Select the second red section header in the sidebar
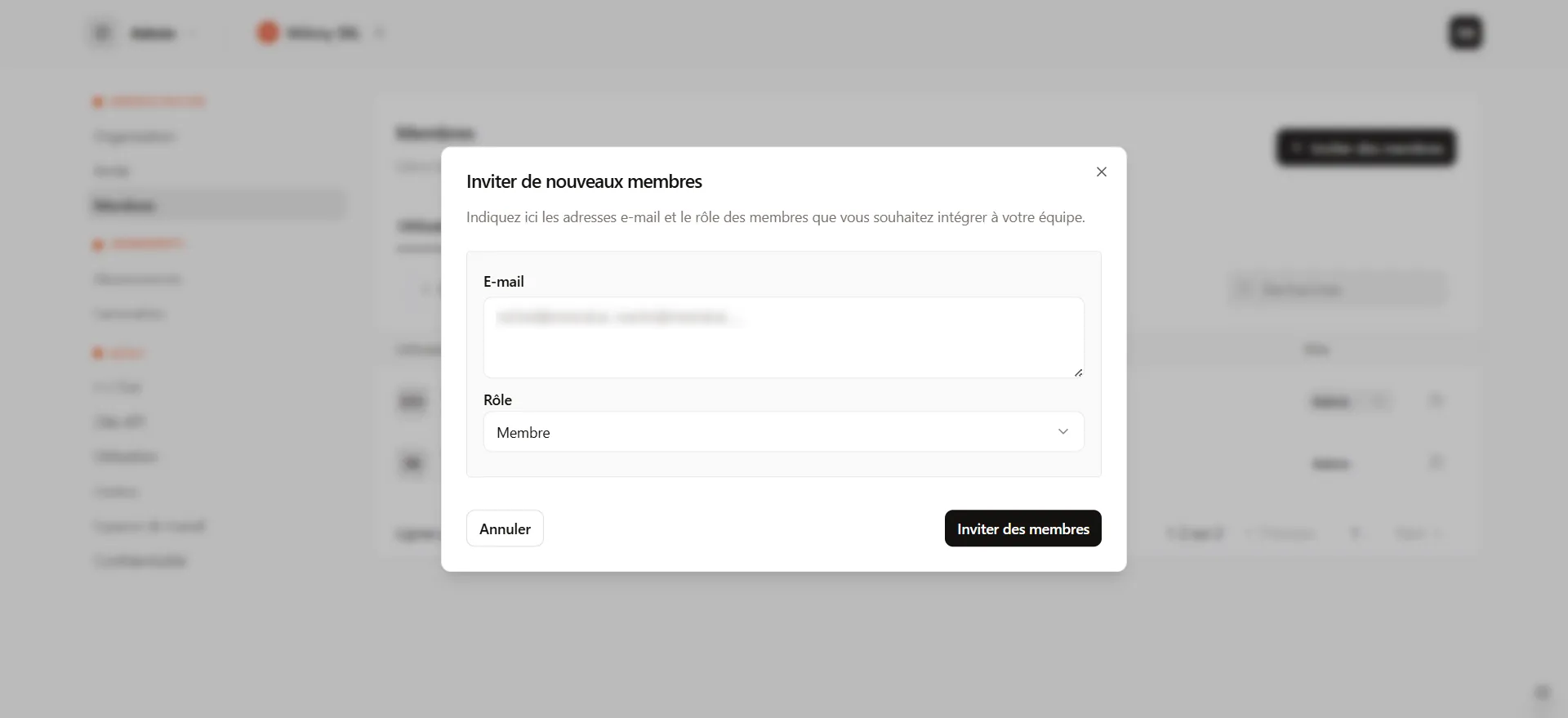The height and width of the screenshot is (718, 1568). 139,244
